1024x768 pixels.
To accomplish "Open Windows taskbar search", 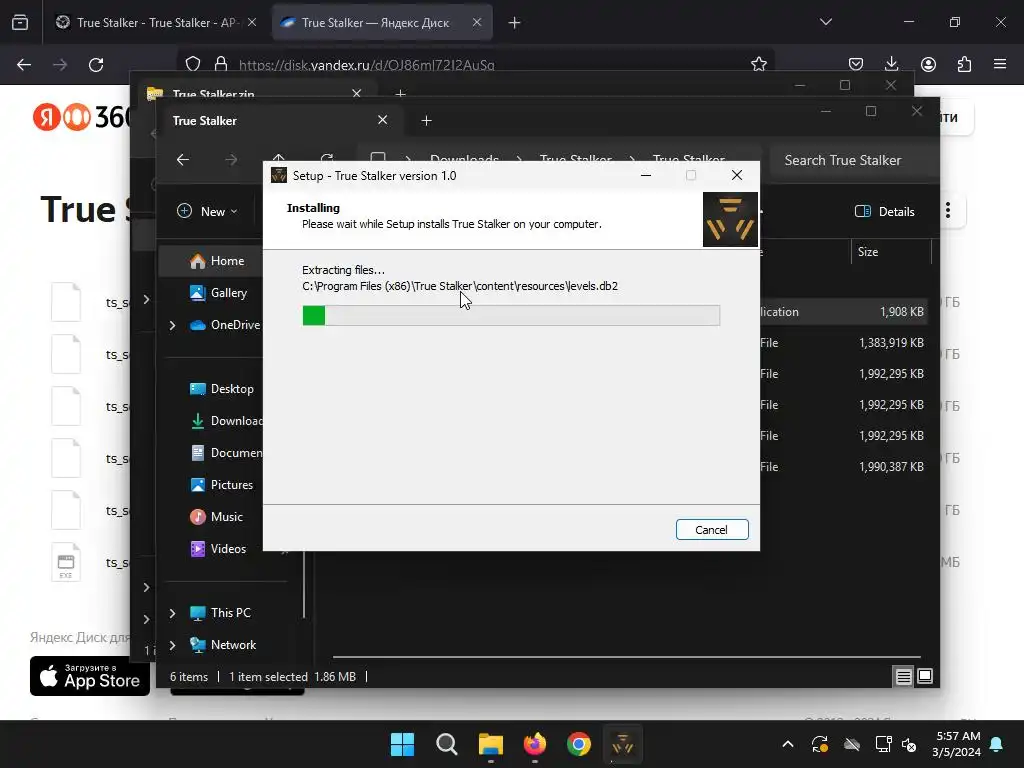I will tap(447, 744).
